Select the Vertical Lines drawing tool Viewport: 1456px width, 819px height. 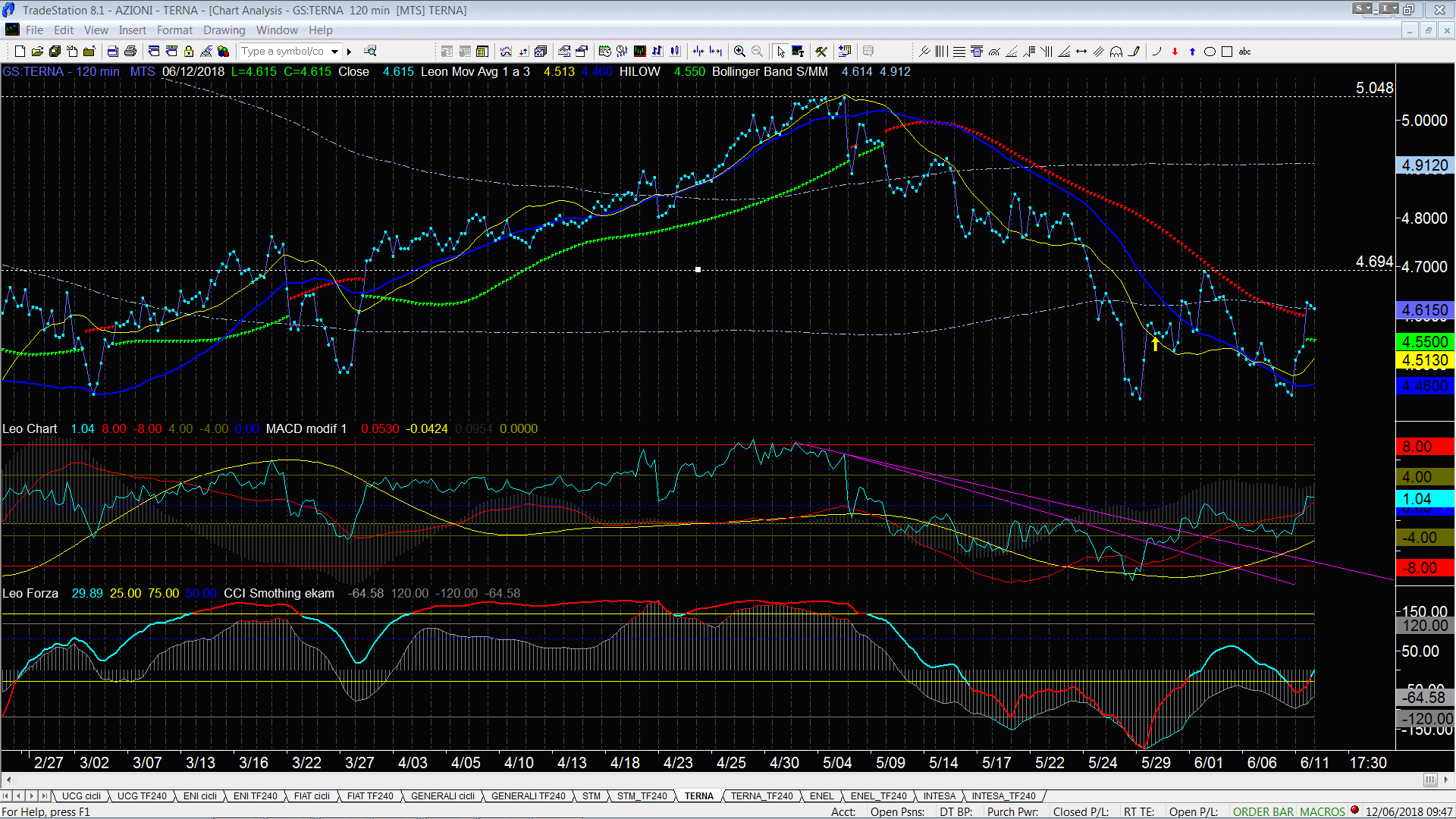pos(942,52)
